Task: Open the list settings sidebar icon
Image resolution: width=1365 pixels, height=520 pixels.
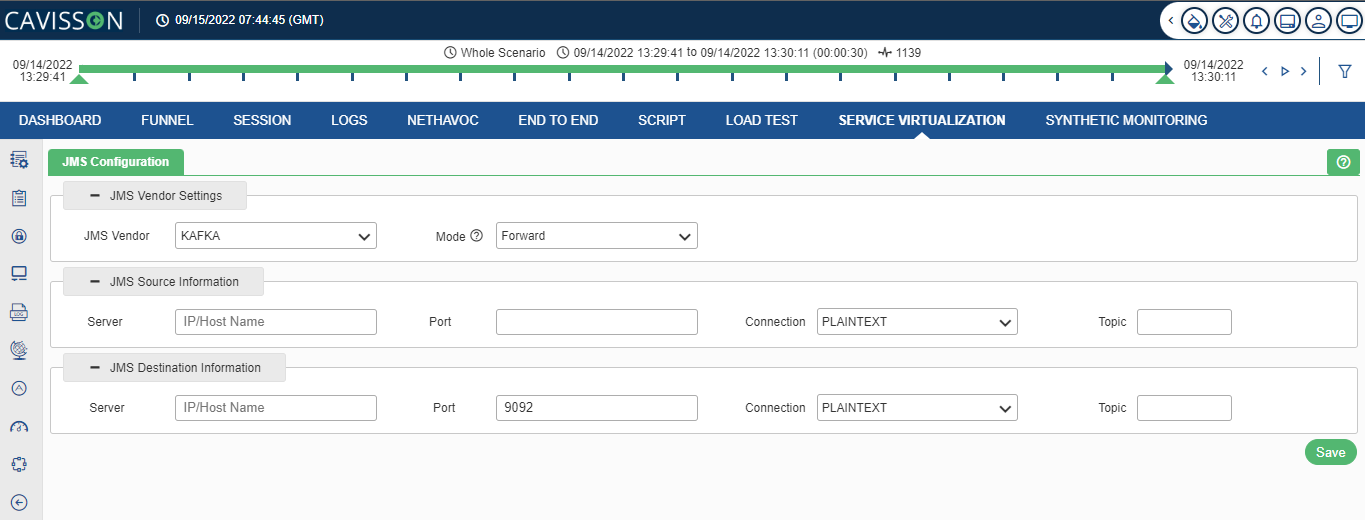Action: pos(19,160)
